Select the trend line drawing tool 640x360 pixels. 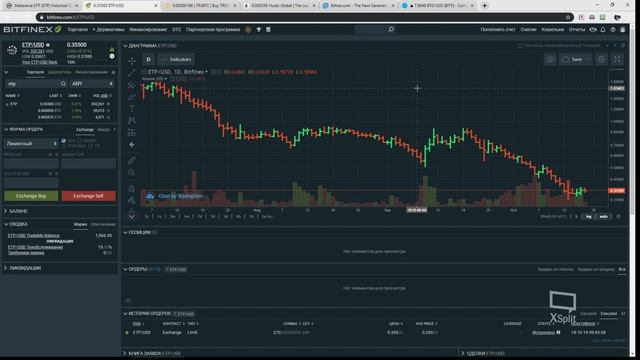coord(131,73)
